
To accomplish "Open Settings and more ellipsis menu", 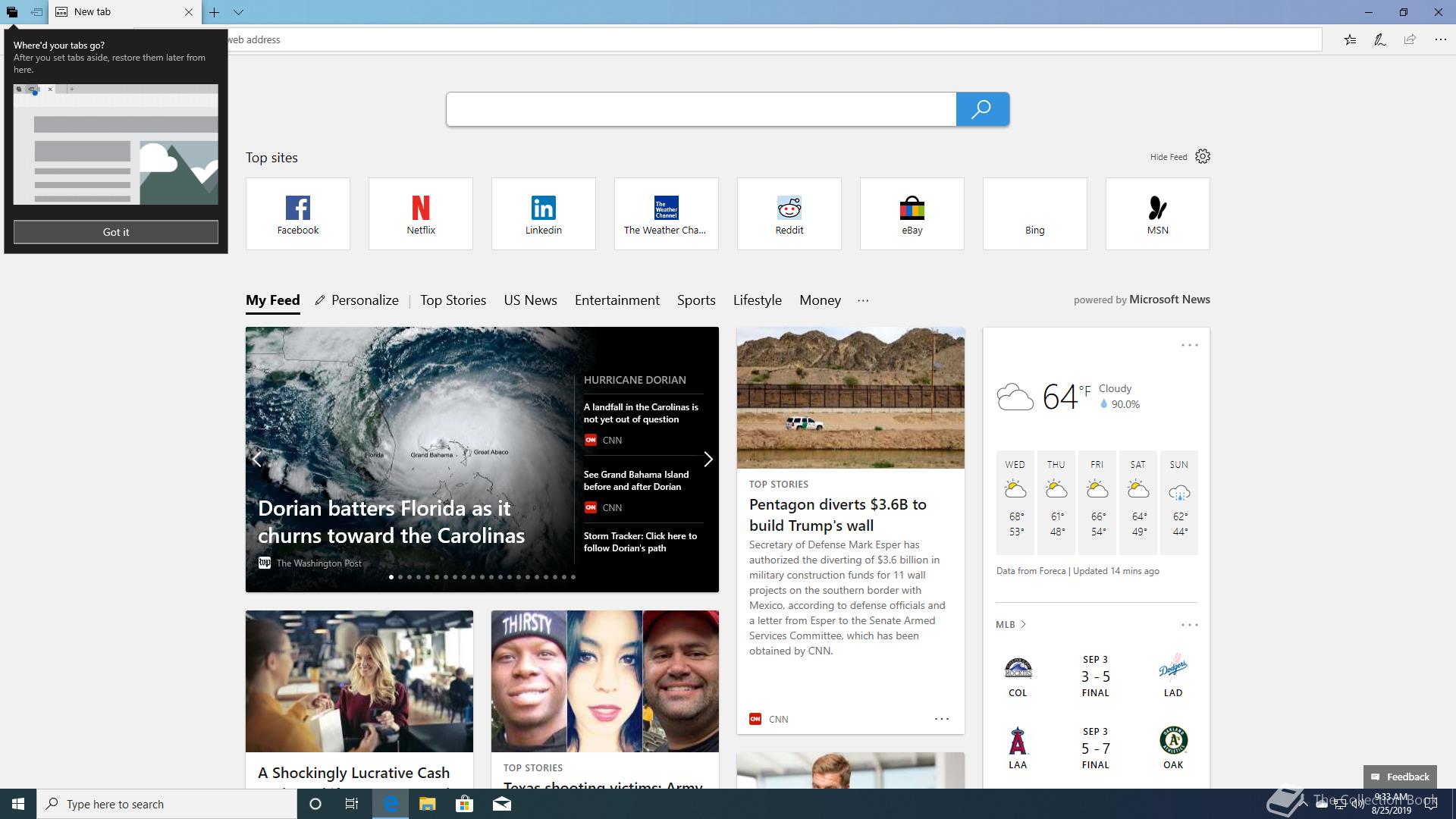I will coord(1440,39).
